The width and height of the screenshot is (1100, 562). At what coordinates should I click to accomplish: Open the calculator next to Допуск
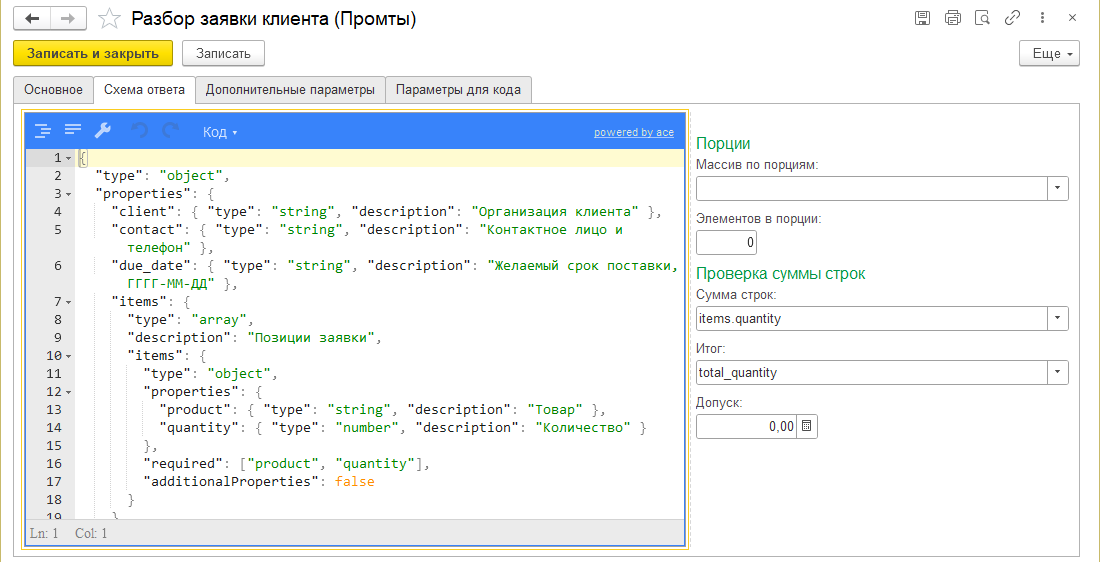point(807,426)
